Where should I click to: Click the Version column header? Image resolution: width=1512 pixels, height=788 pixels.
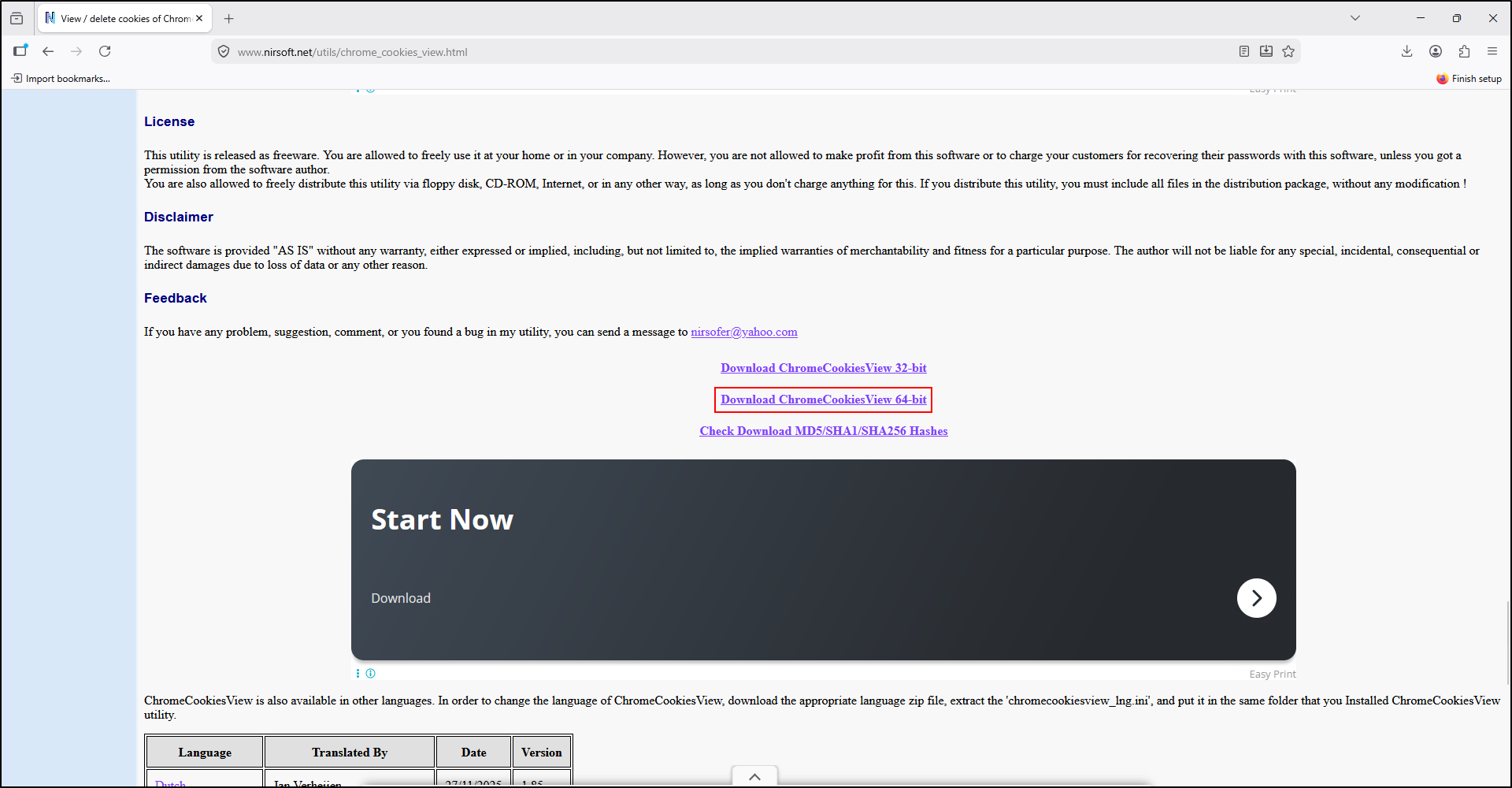[542, 753]
